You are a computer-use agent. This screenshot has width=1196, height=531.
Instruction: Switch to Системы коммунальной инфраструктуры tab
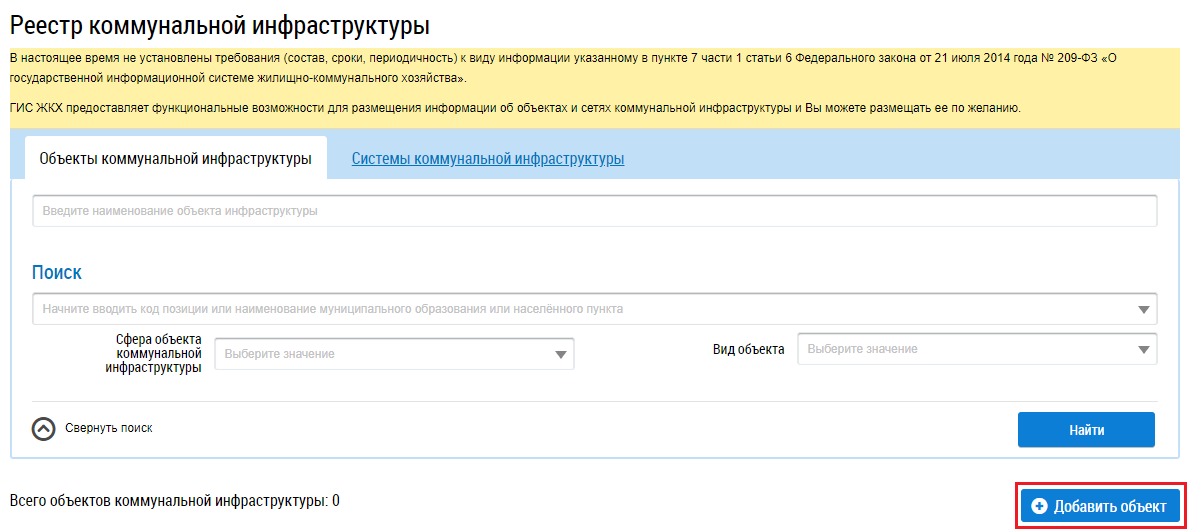coord(488,159)
